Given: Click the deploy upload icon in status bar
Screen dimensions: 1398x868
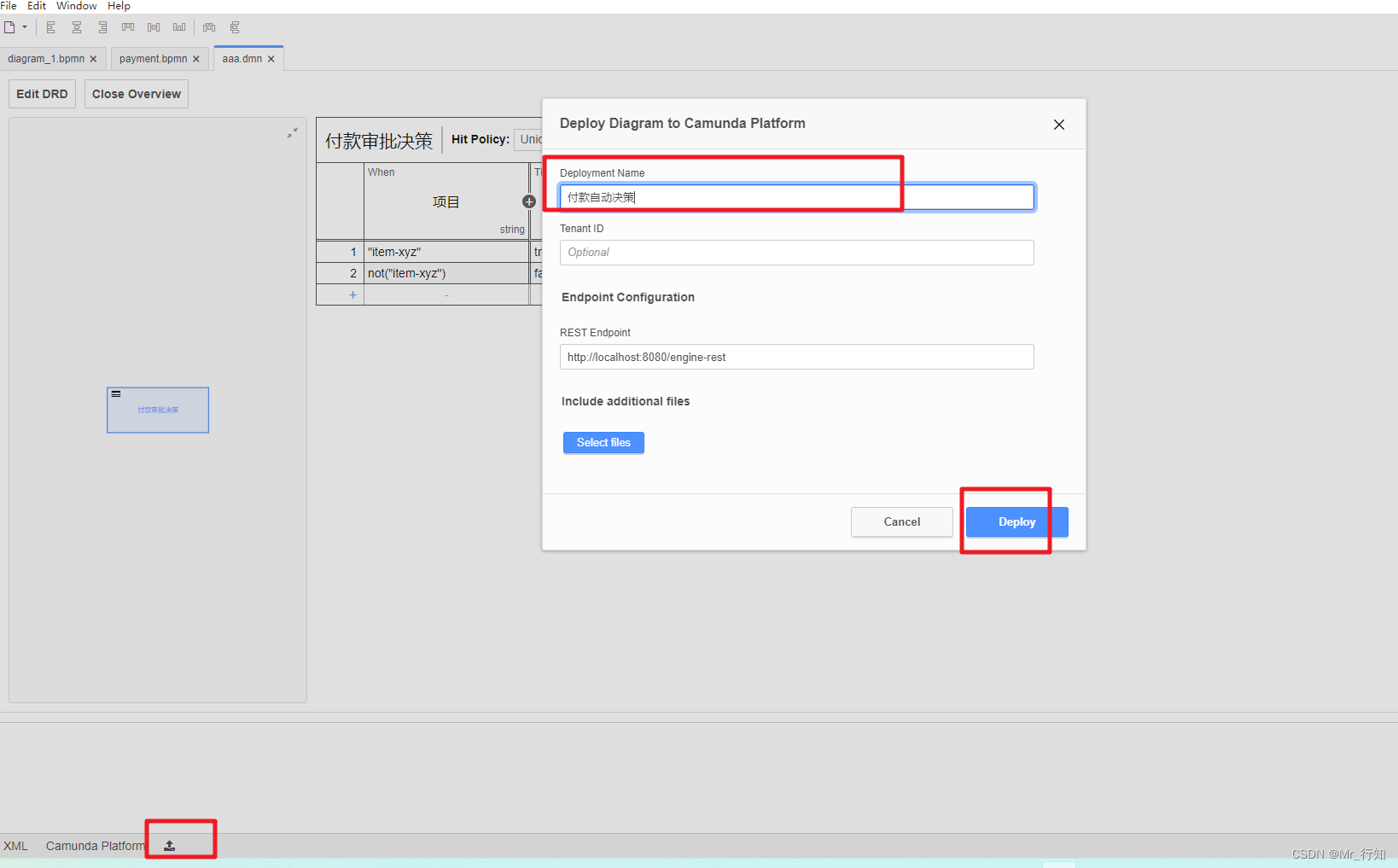Looking at the screenshot, I should tap(170, 846).
